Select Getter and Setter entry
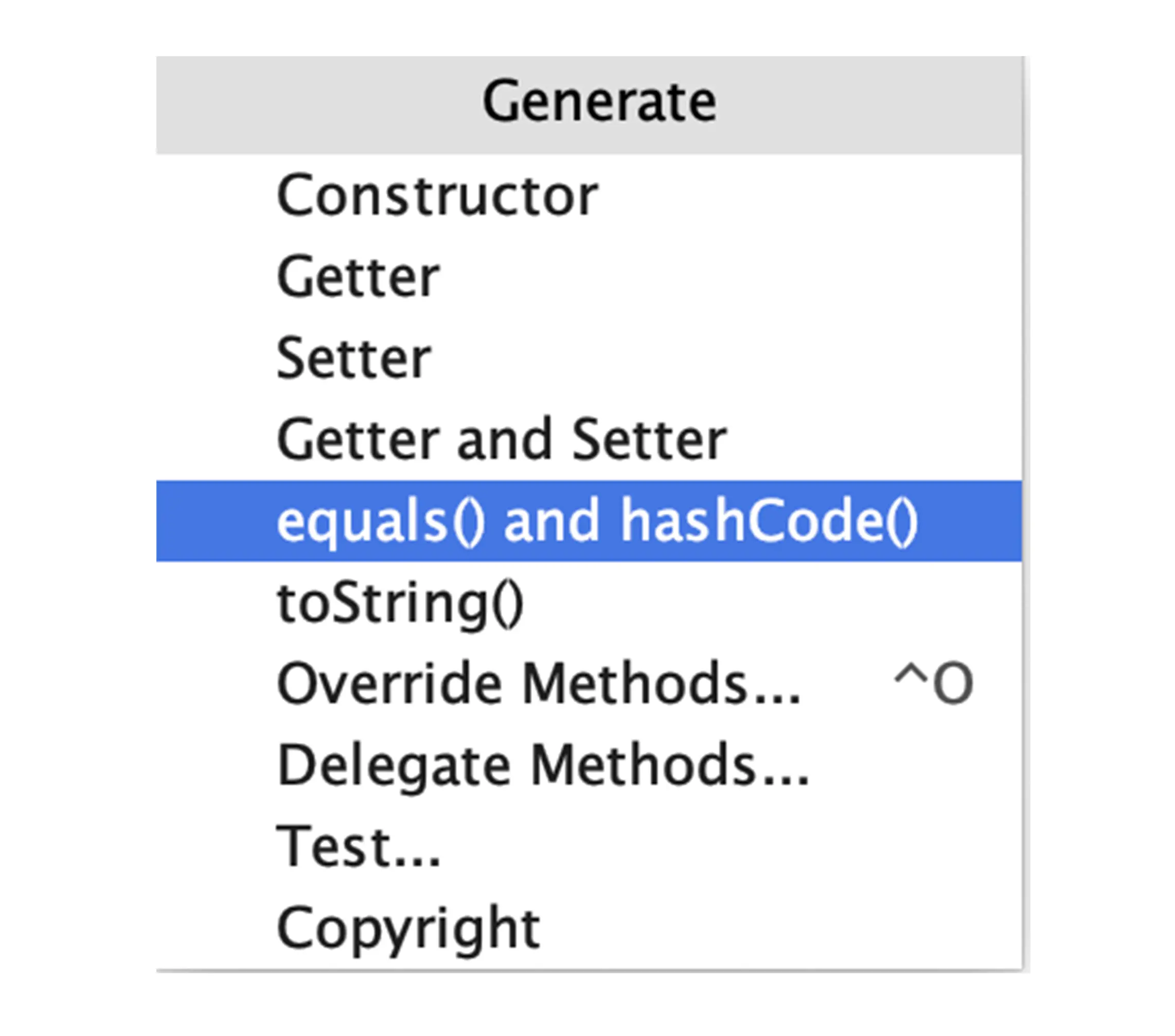 point(589,440)
